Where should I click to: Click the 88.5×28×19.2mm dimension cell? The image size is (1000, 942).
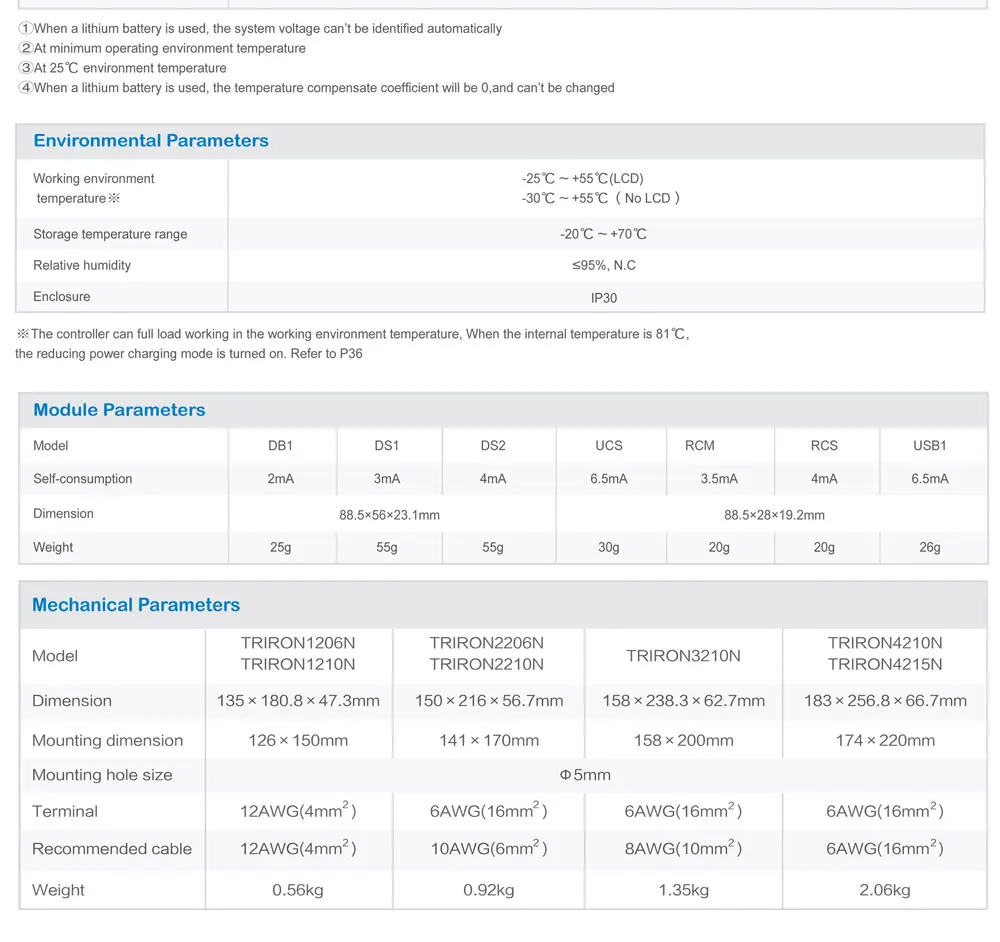(x=774, y=515)
